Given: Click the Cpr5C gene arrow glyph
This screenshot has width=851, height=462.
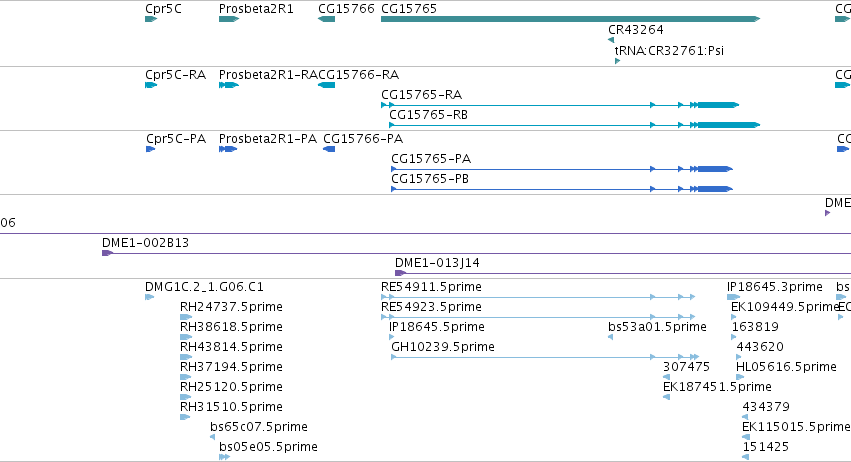Looking at the screenshot, I should click(151, 19).
